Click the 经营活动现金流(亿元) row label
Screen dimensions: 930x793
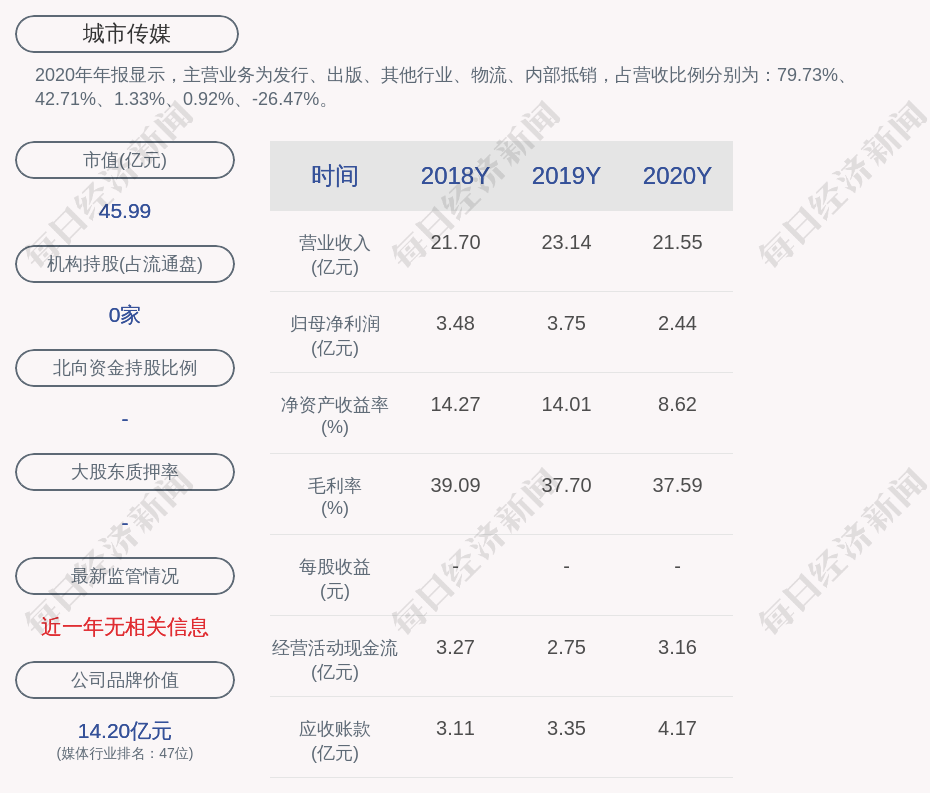point(335,660)
